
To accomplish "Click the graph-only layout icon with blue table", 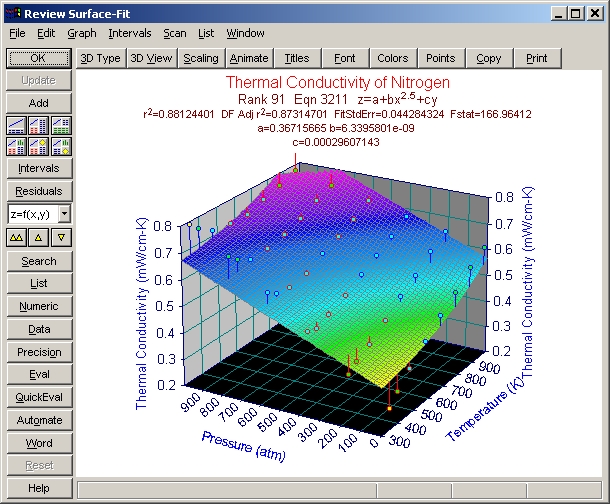I will [17, 125].
